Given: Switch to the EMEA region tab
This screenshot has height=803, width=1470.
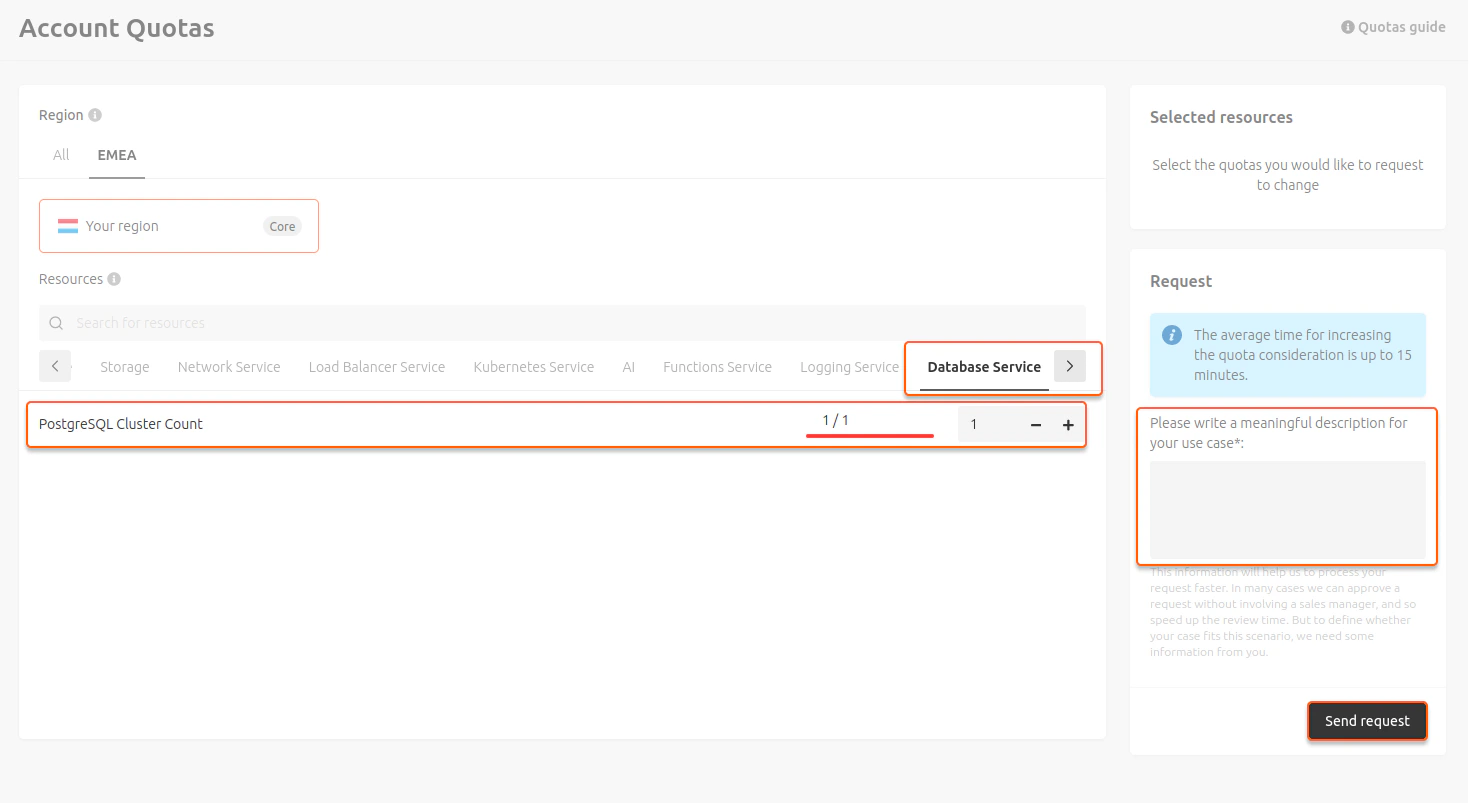Looking at the screenshot, I should click(116, 154).
